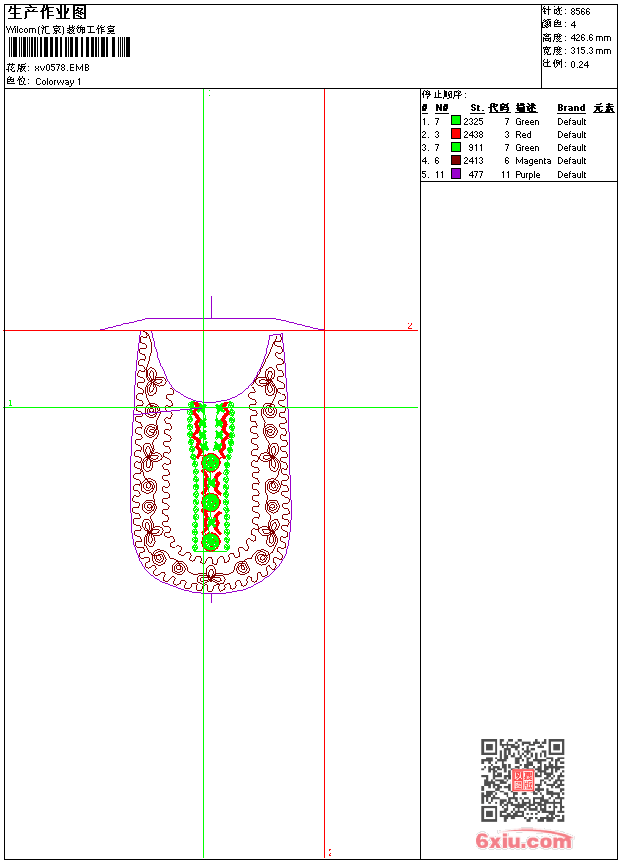Click the stitch count value '8566'

580,12
